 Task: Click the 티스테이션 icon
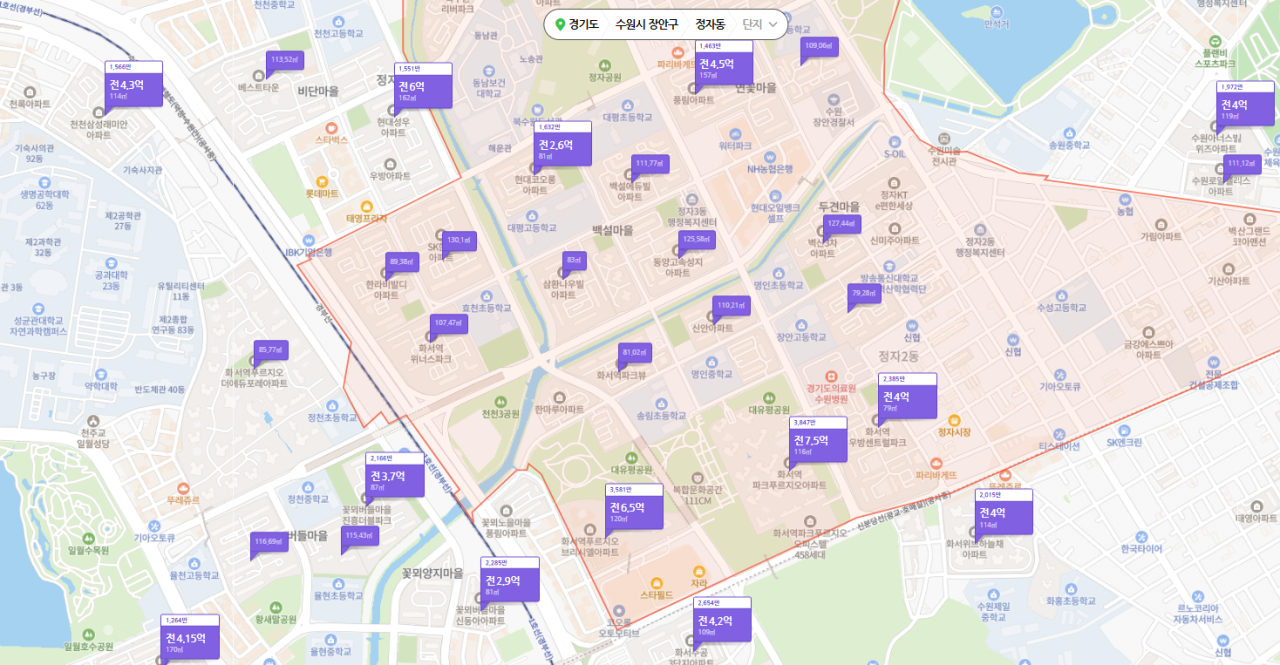[1060, 433]
